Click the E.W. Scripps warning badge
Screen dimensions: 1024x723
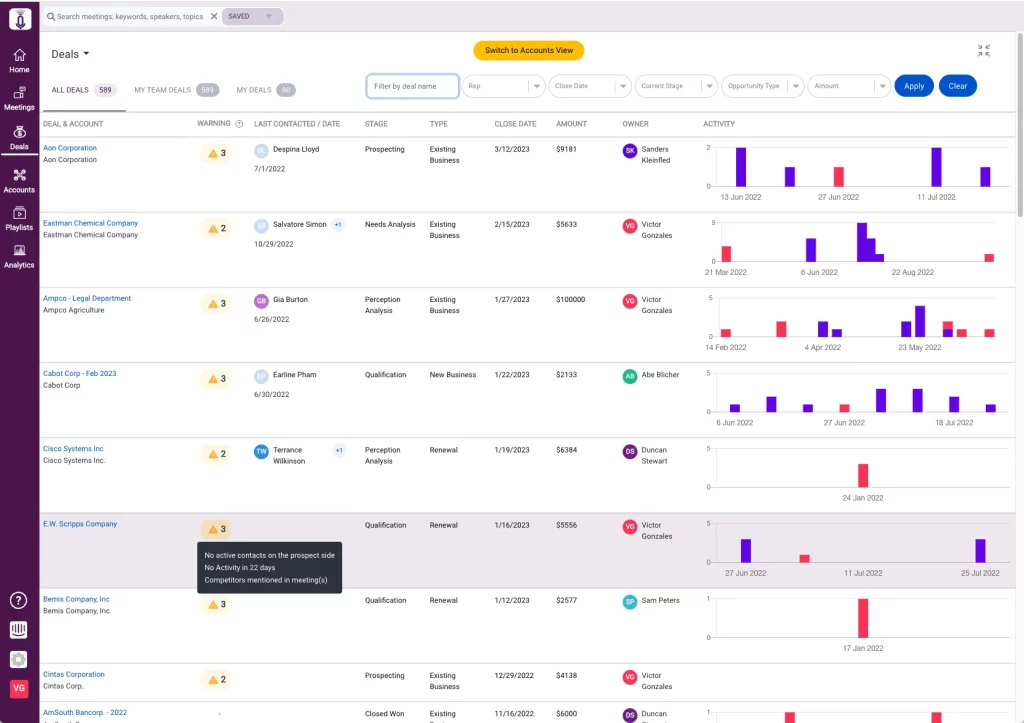pos(216,529)
